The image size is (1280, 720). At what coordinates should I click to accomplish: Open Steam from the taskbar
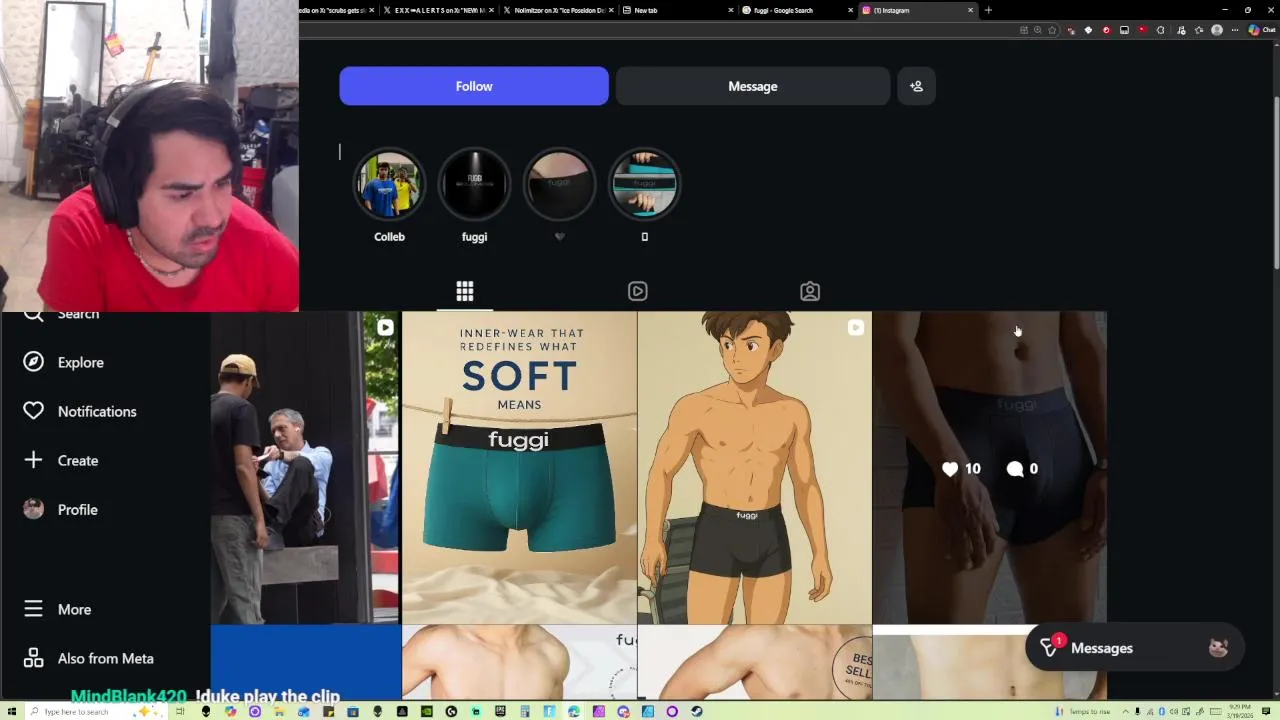697,711
